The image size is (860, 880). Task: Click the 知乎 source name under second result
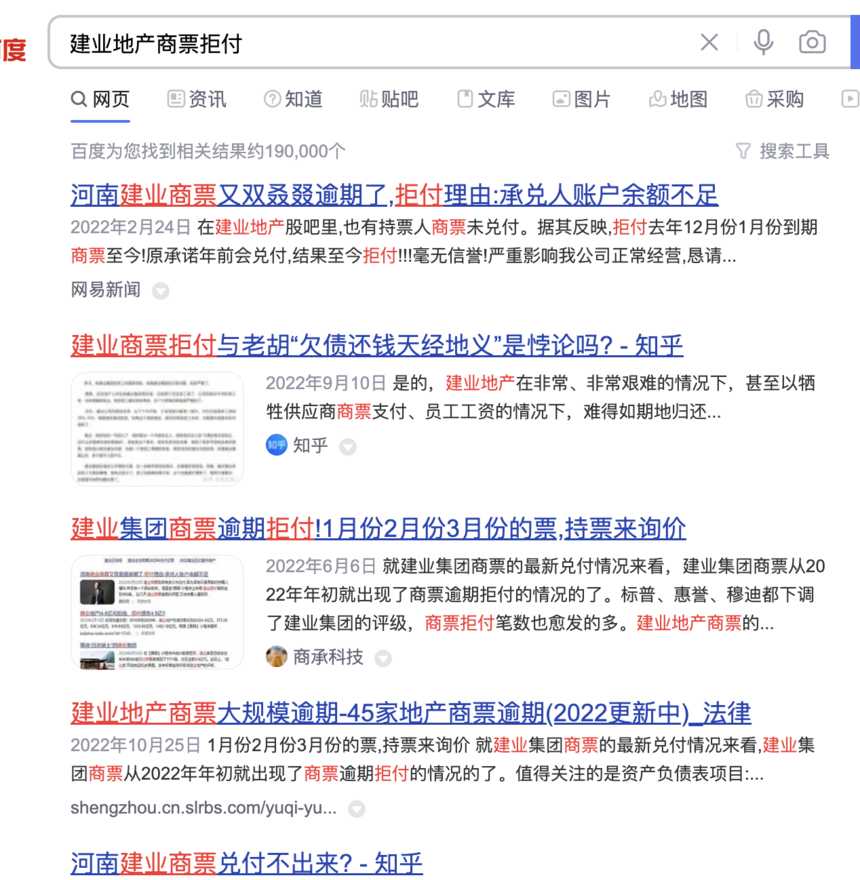pos(310,445)
